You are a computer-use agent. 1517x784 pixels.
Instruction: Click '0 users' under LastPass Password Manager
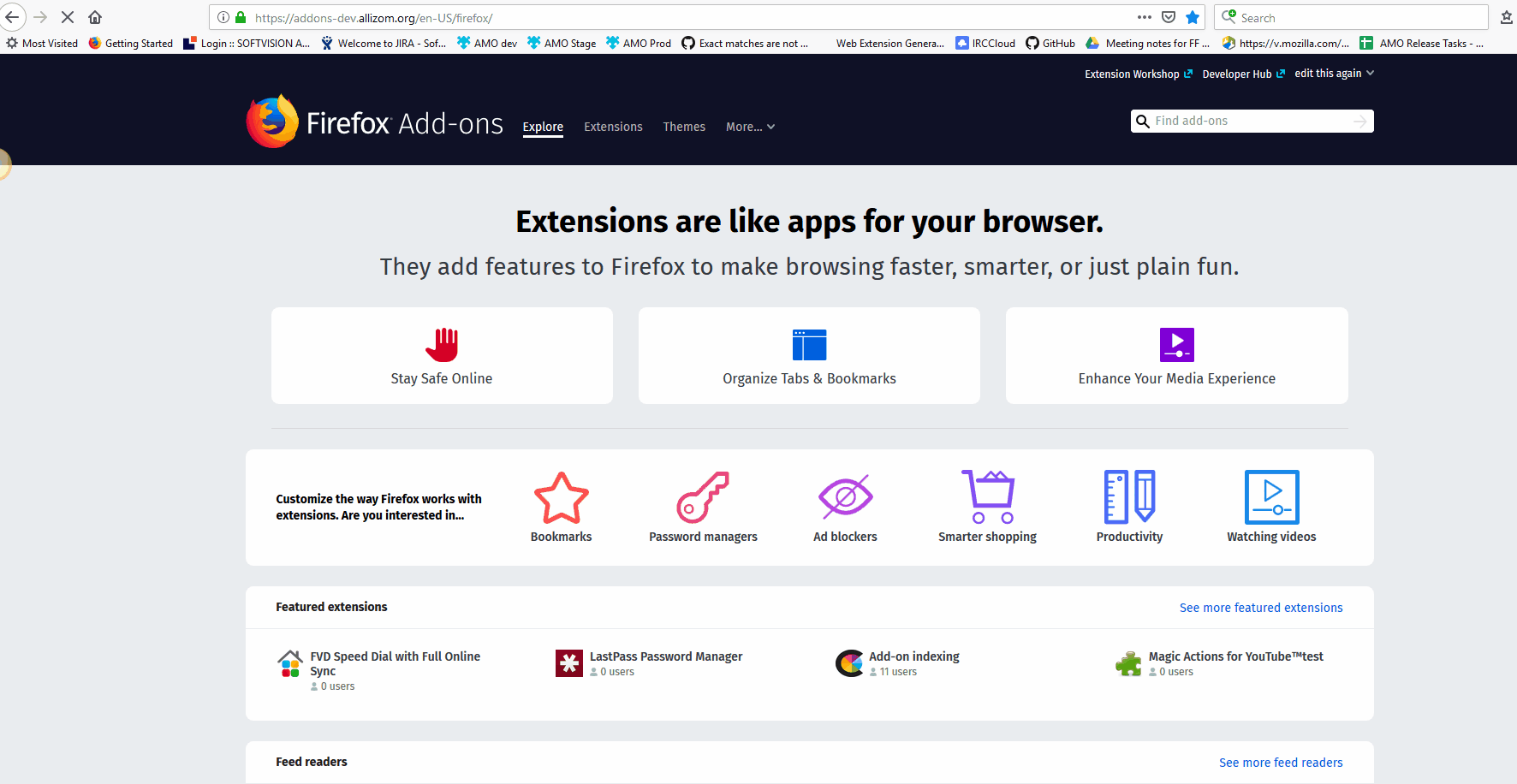pos(617,672)
